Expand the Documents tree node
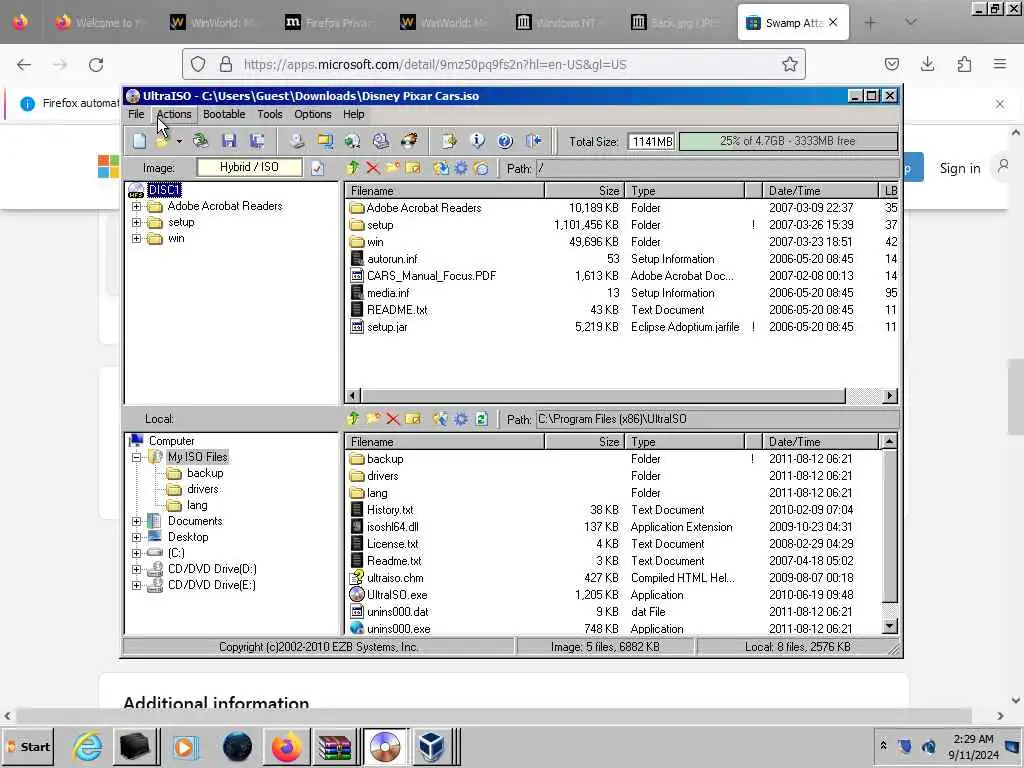The height and width of the screenshot is (768, 1024). click(x=136, y=521)
